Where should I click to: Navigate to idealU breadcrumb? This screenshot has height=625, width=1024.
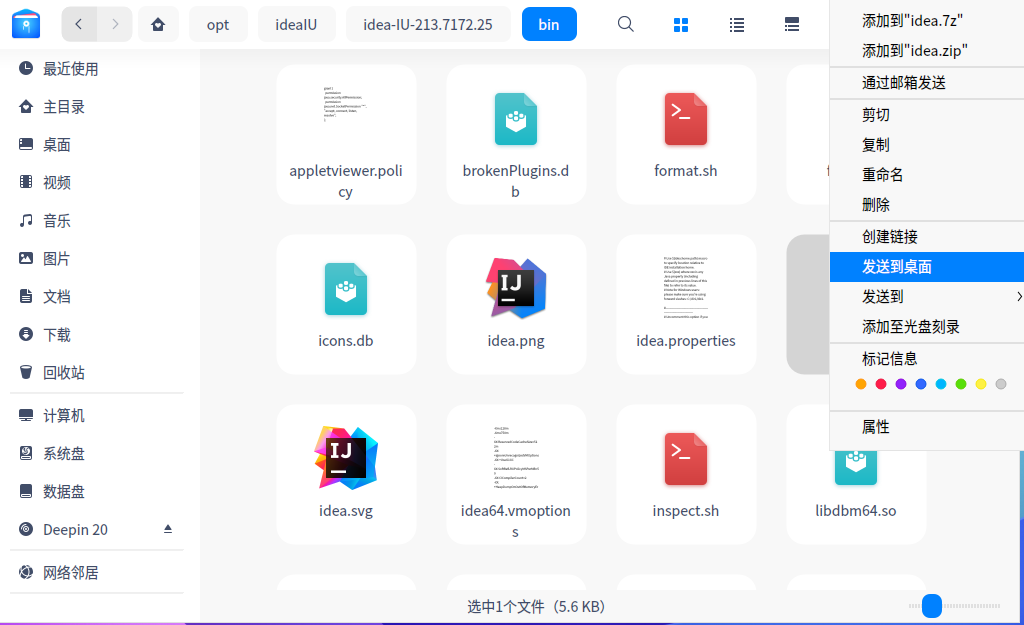point(296,24)
